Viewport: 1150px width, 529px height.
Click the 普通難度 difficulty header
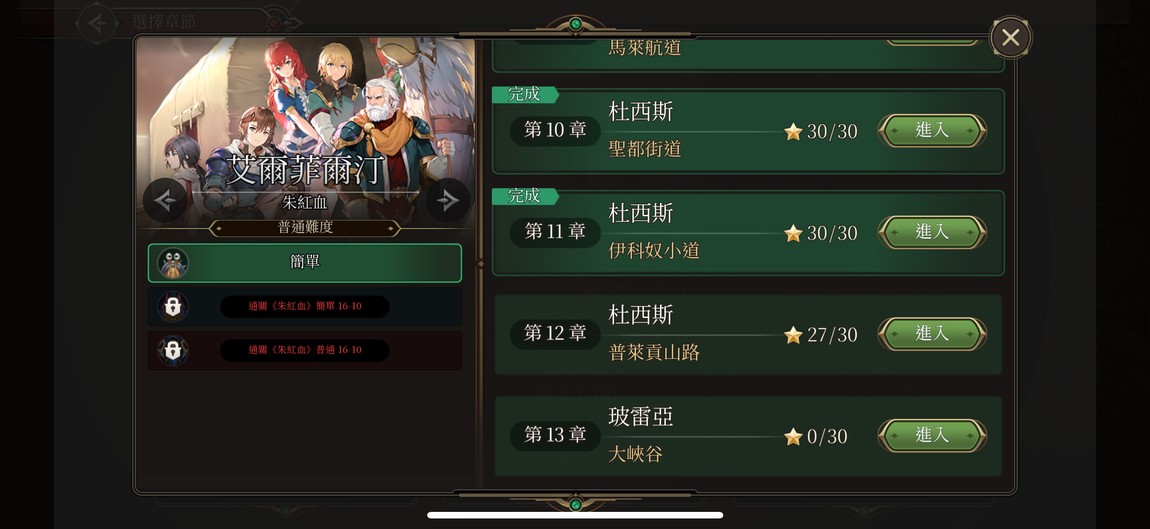305,228
